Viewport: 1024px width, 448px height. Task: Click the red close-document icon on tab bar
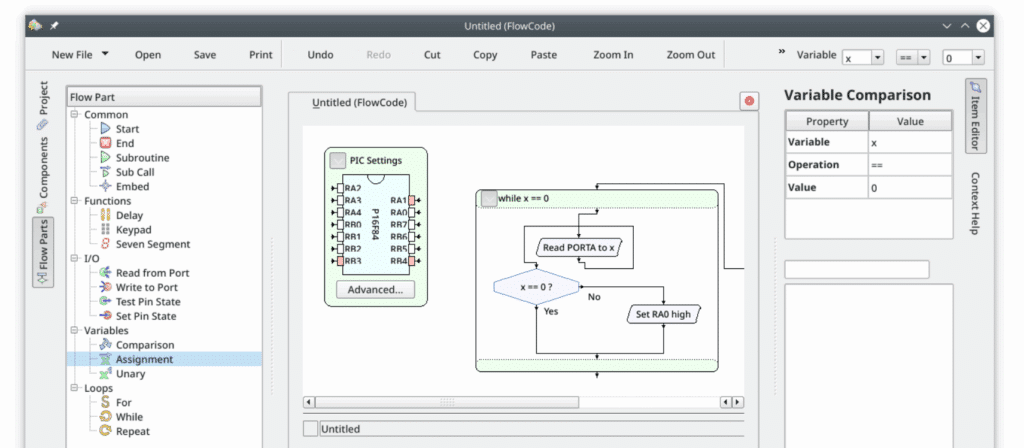tap(749, 101)
